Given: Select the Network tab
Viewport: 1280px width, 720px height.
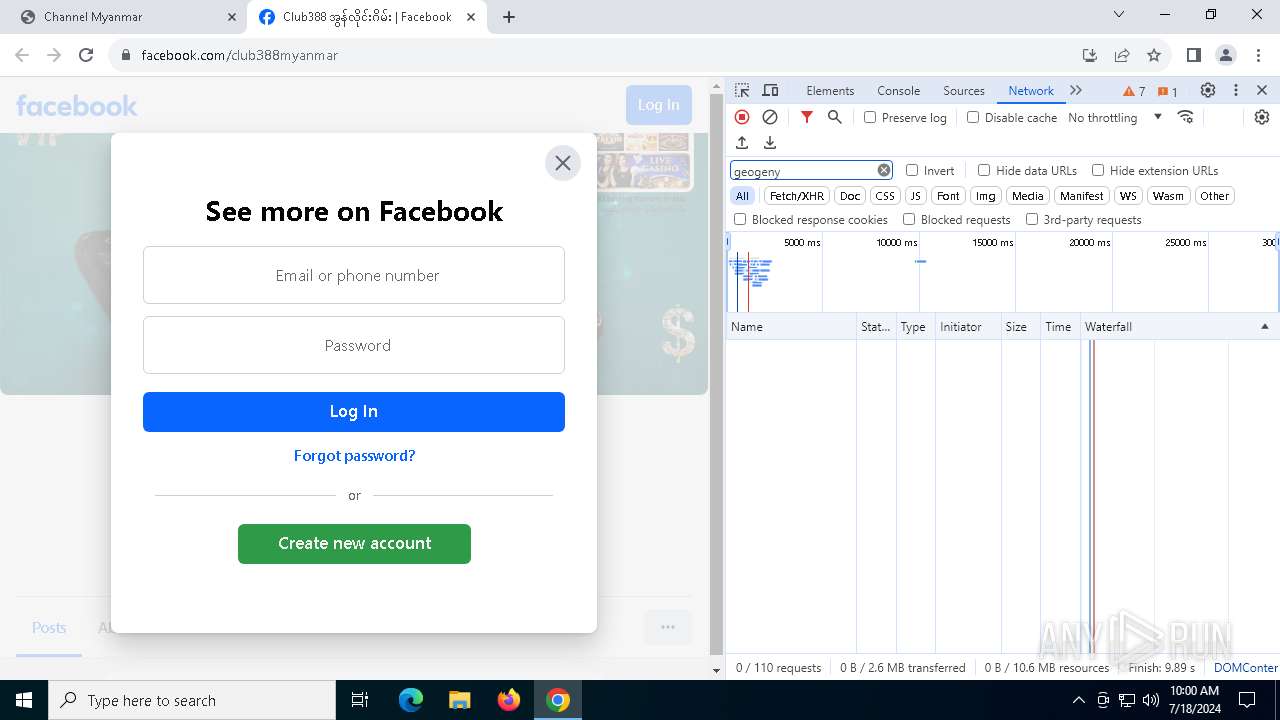Looking at the screenshot, I should [1031, 90].
